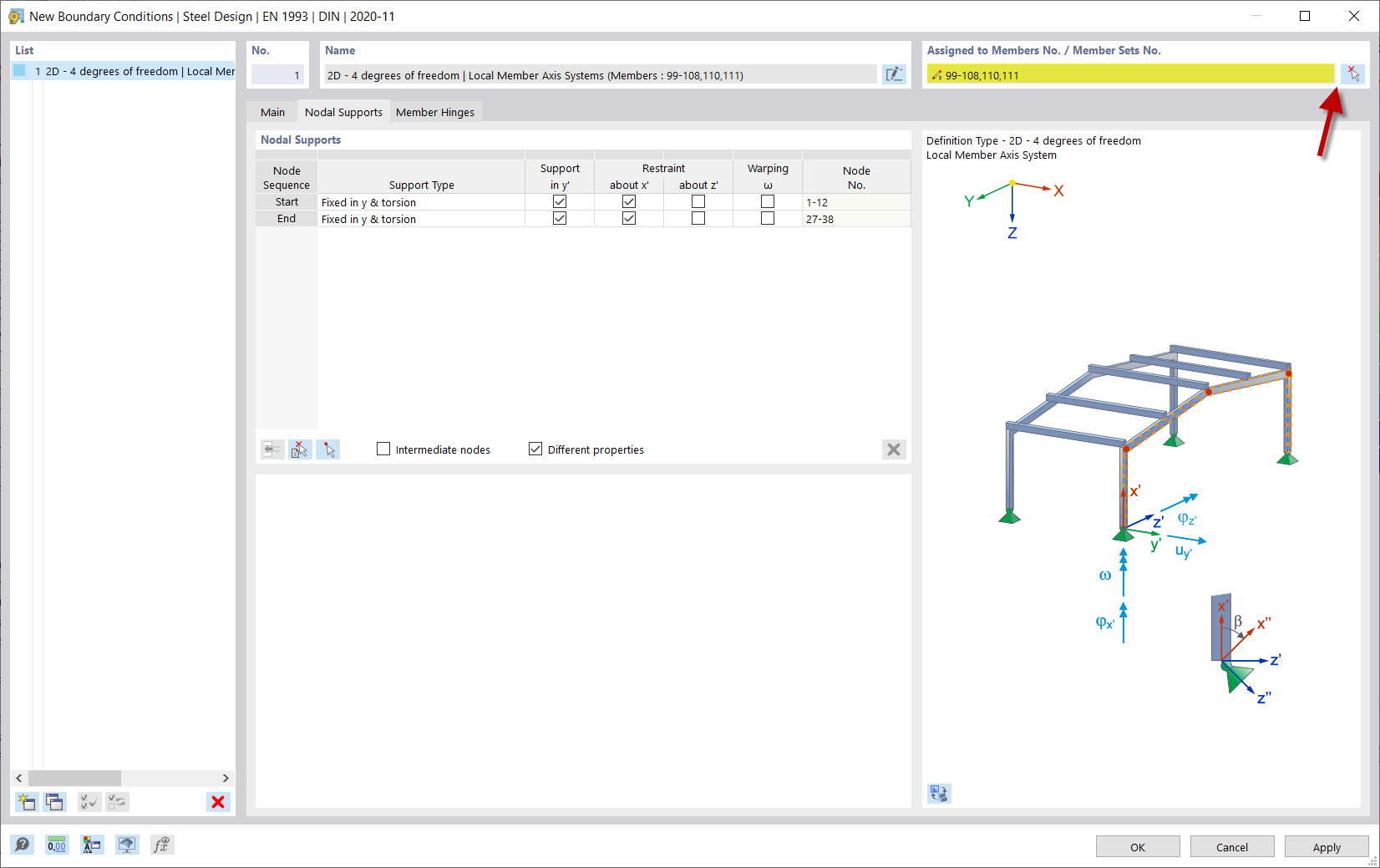Click Node No. cell '1-12'
The height and width of the screenshot is (868, 1380).
[x=856, y=202]
